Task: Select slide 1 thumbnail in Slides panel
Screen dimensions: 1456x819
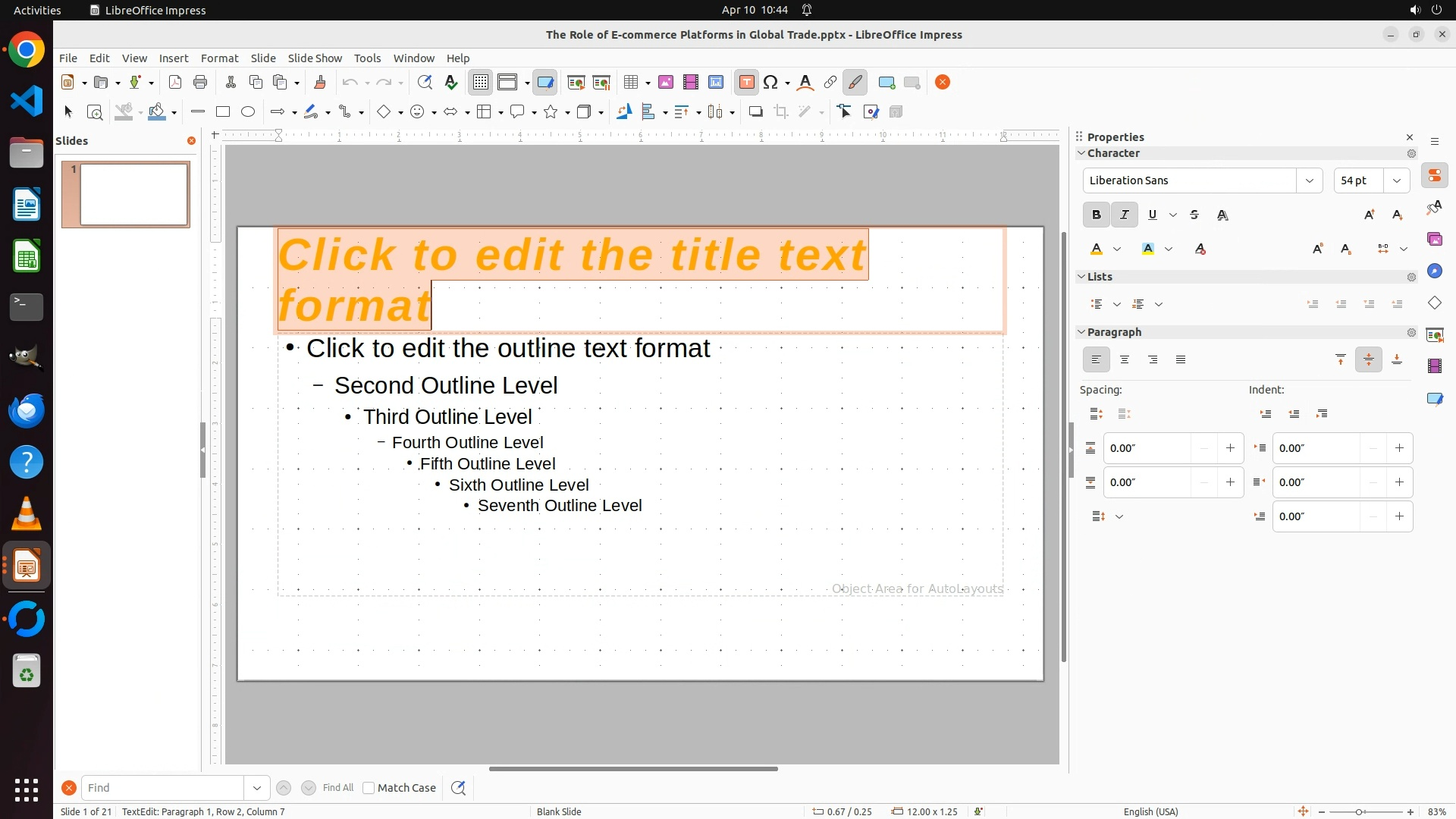Action: (x=134, y=194)
